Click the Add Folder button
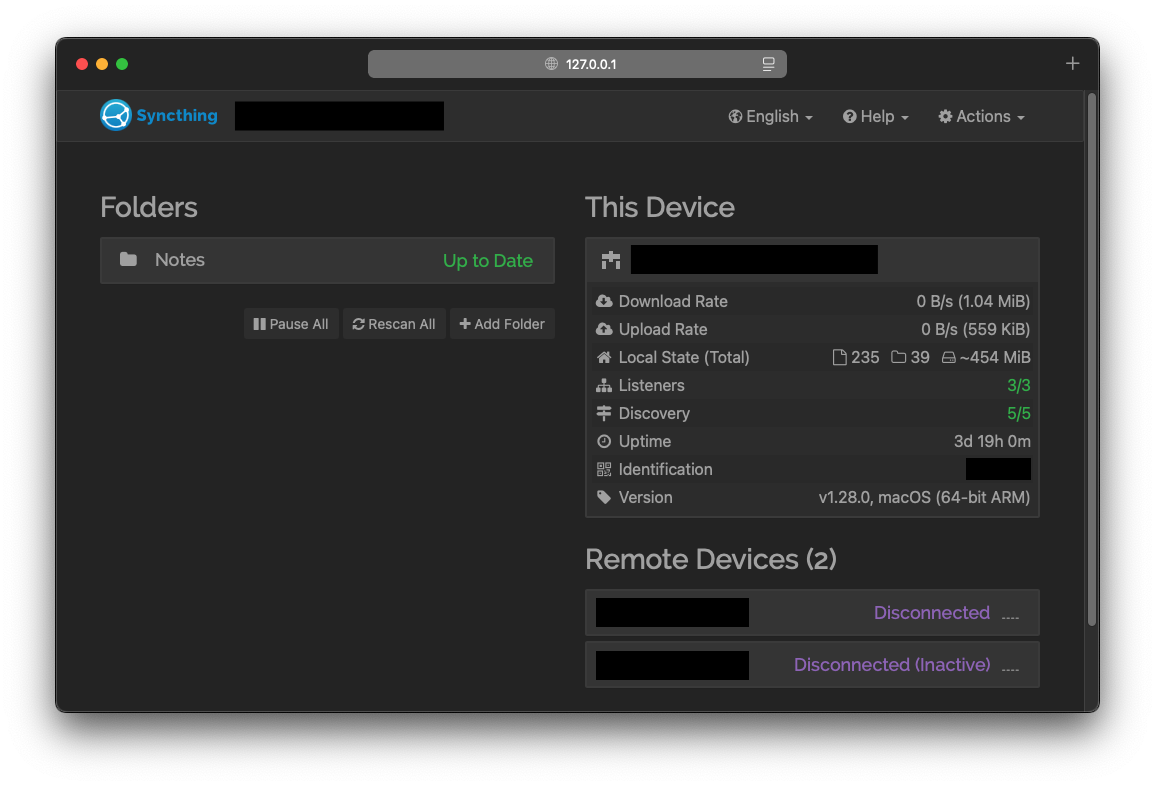Screen dimensions: 1155x786 [502, 324]
